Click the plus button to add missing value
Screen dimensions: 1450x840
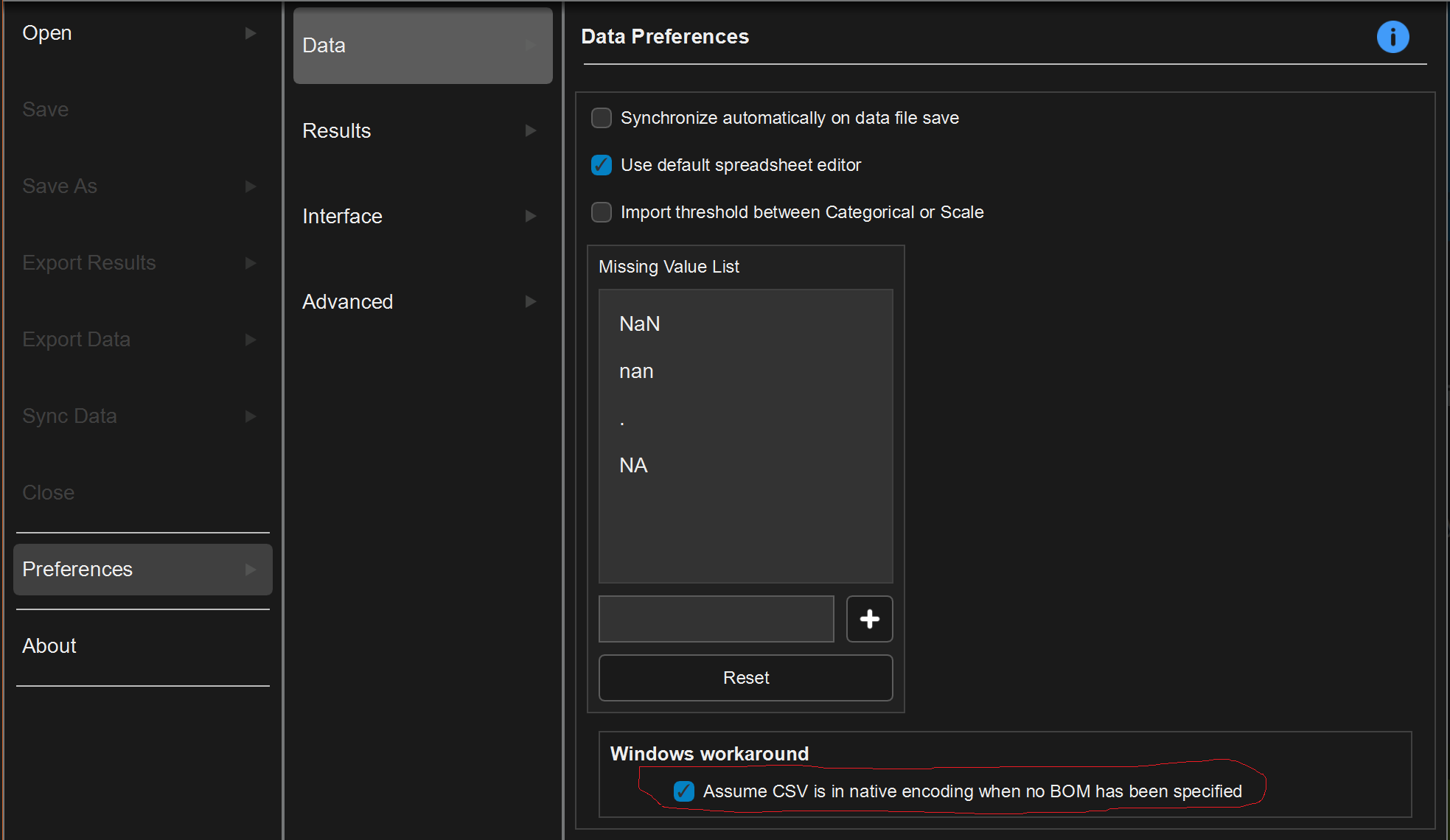click(x=869, y=619)
